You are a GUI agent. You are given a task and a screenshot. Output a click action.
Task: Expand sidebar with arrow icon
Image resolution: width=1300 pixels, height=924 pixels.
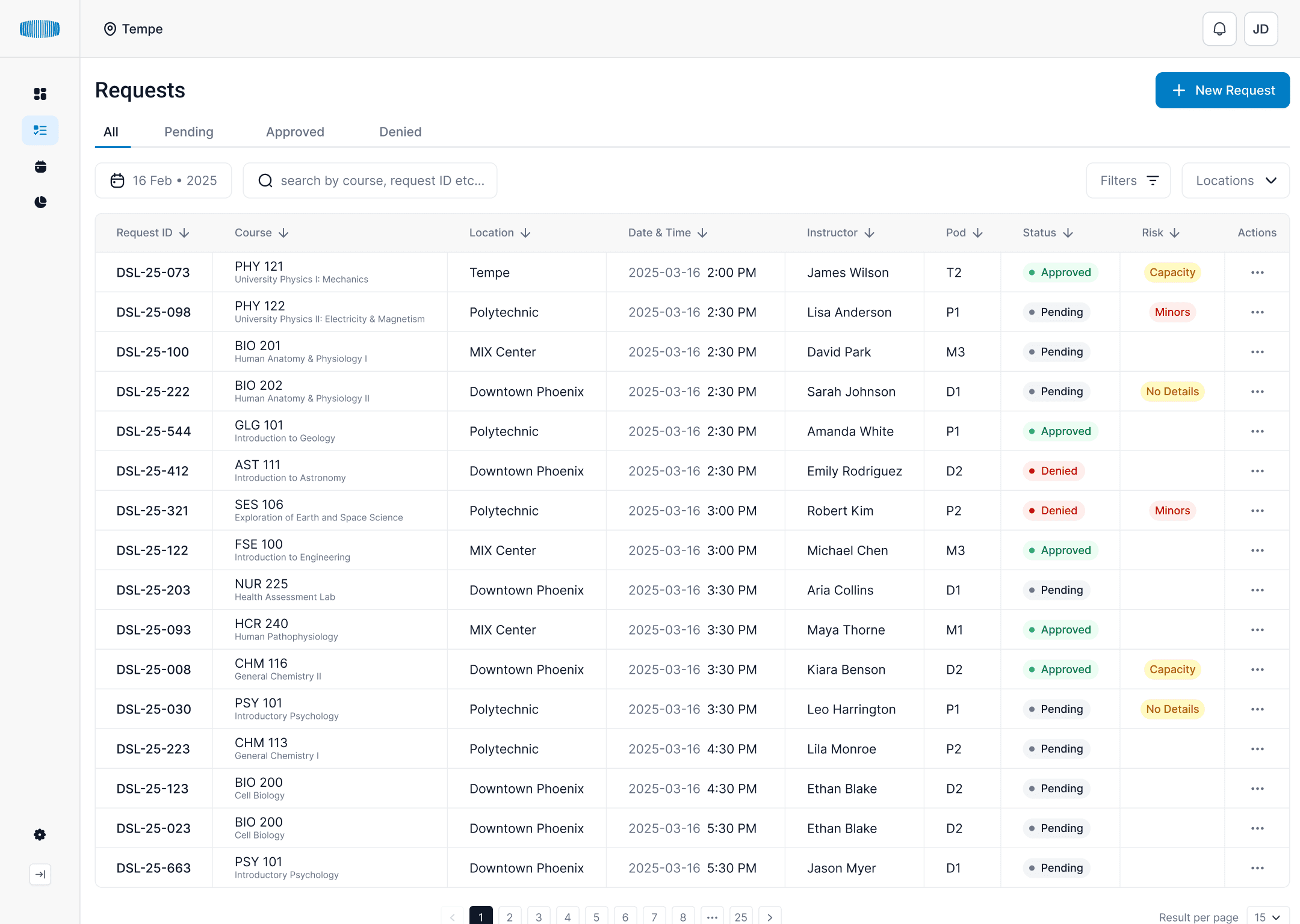coord(40,874)
